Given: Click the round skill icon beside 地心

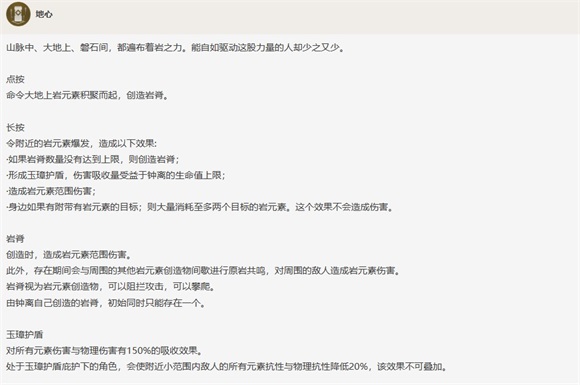Looking at the screenshot, I should point(18,14).
